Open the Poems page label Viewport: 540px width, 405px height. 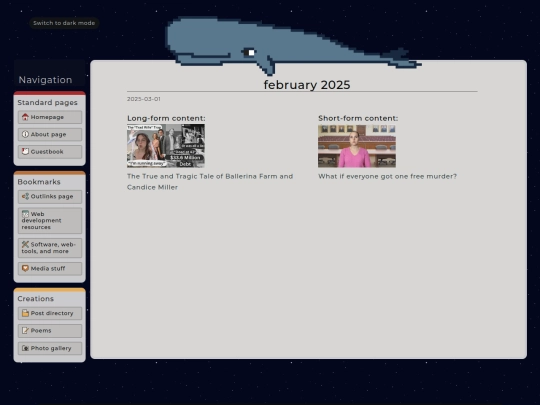click(x=41, y=331)
